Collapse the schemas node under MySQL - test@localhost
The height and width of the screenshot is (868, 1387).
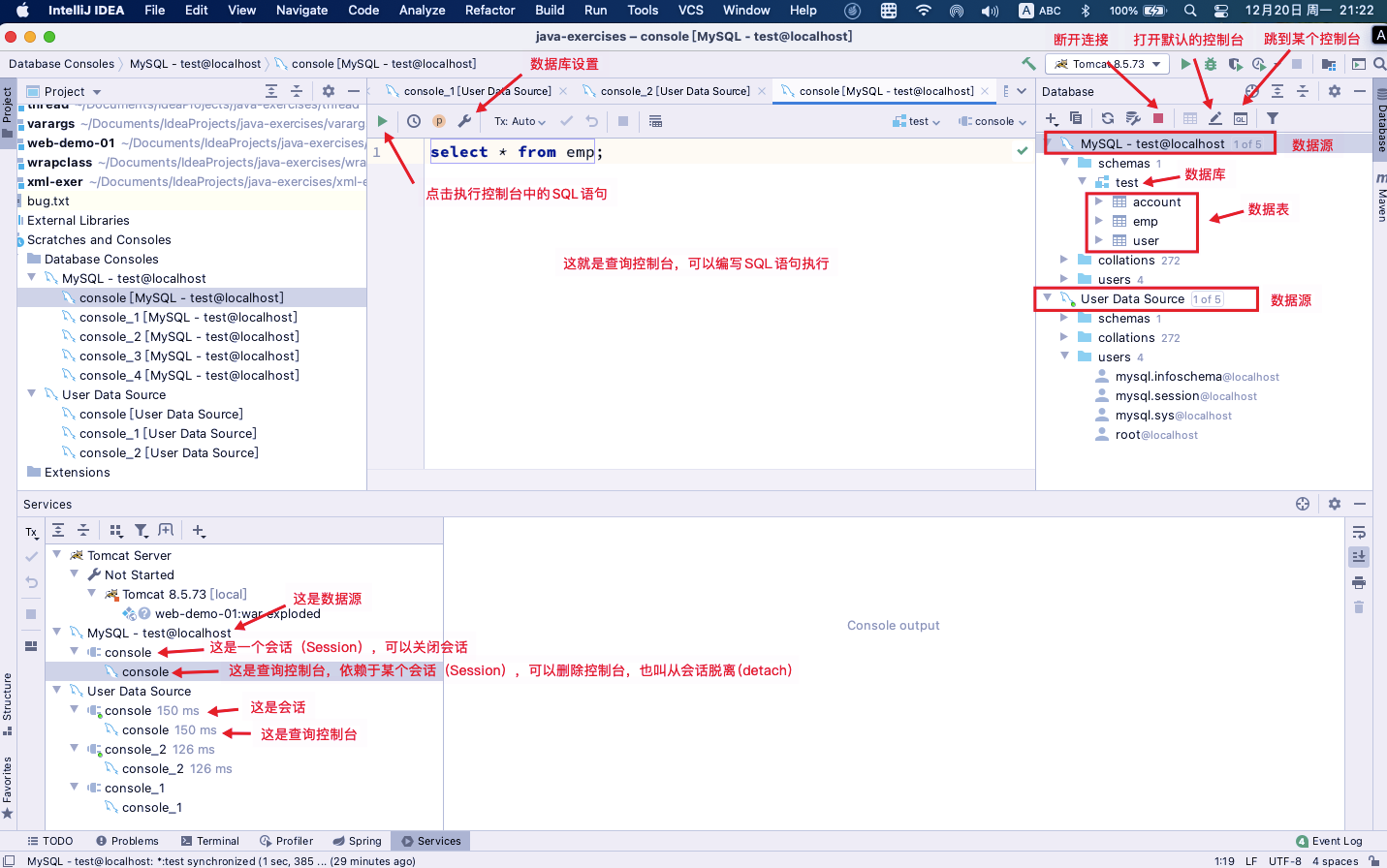pos(1065,163)
